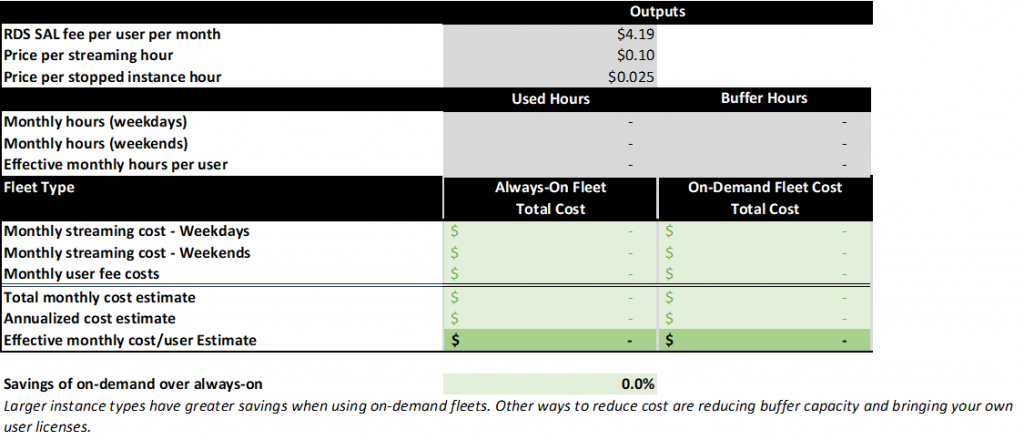Click Effective monthly hours per user label
Screen dimensions: 1024x440
tap(116, 165)
